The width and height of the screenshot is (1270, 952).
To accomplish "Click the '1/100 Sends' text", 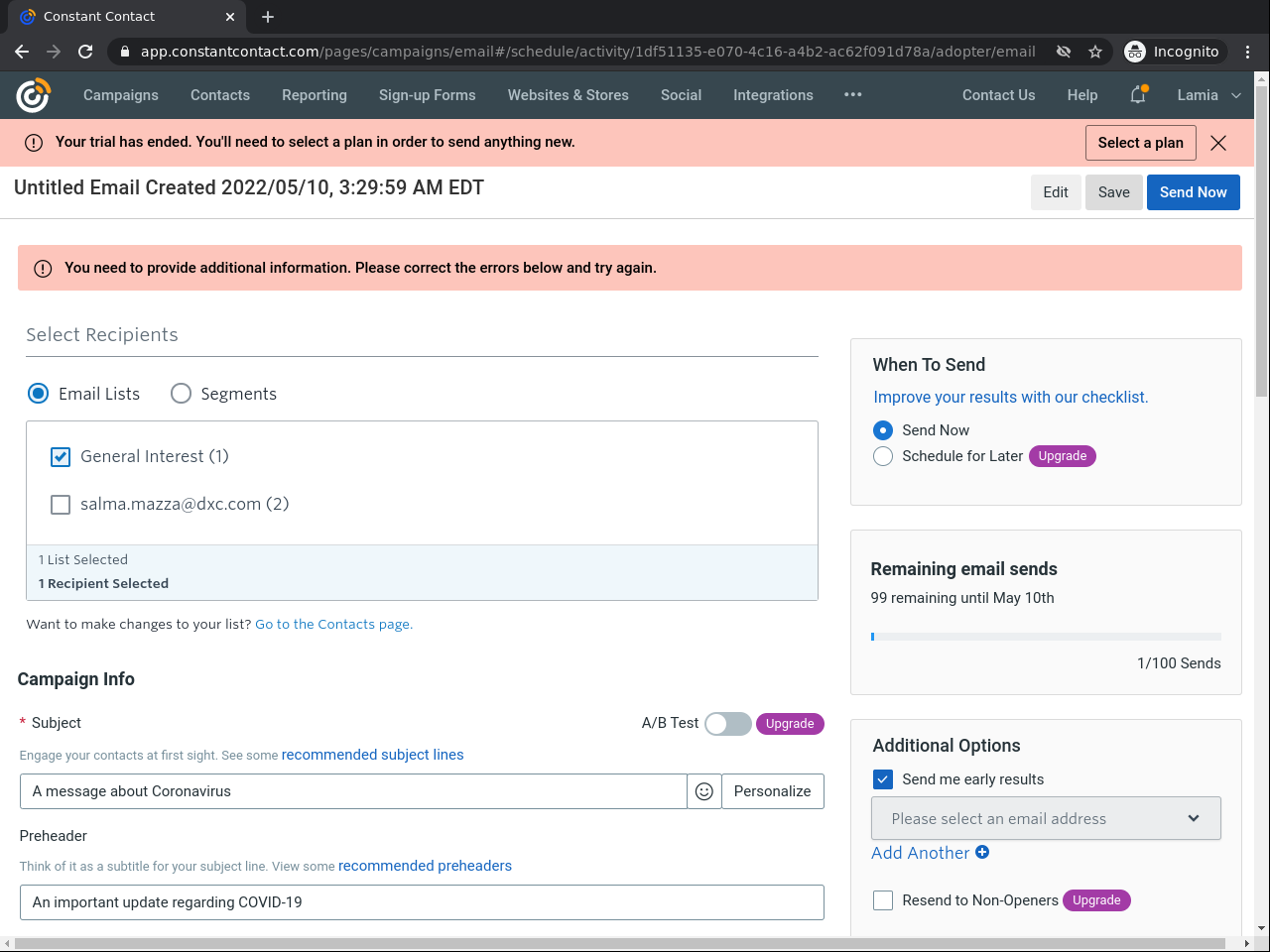I will [x=1179, y=663].
